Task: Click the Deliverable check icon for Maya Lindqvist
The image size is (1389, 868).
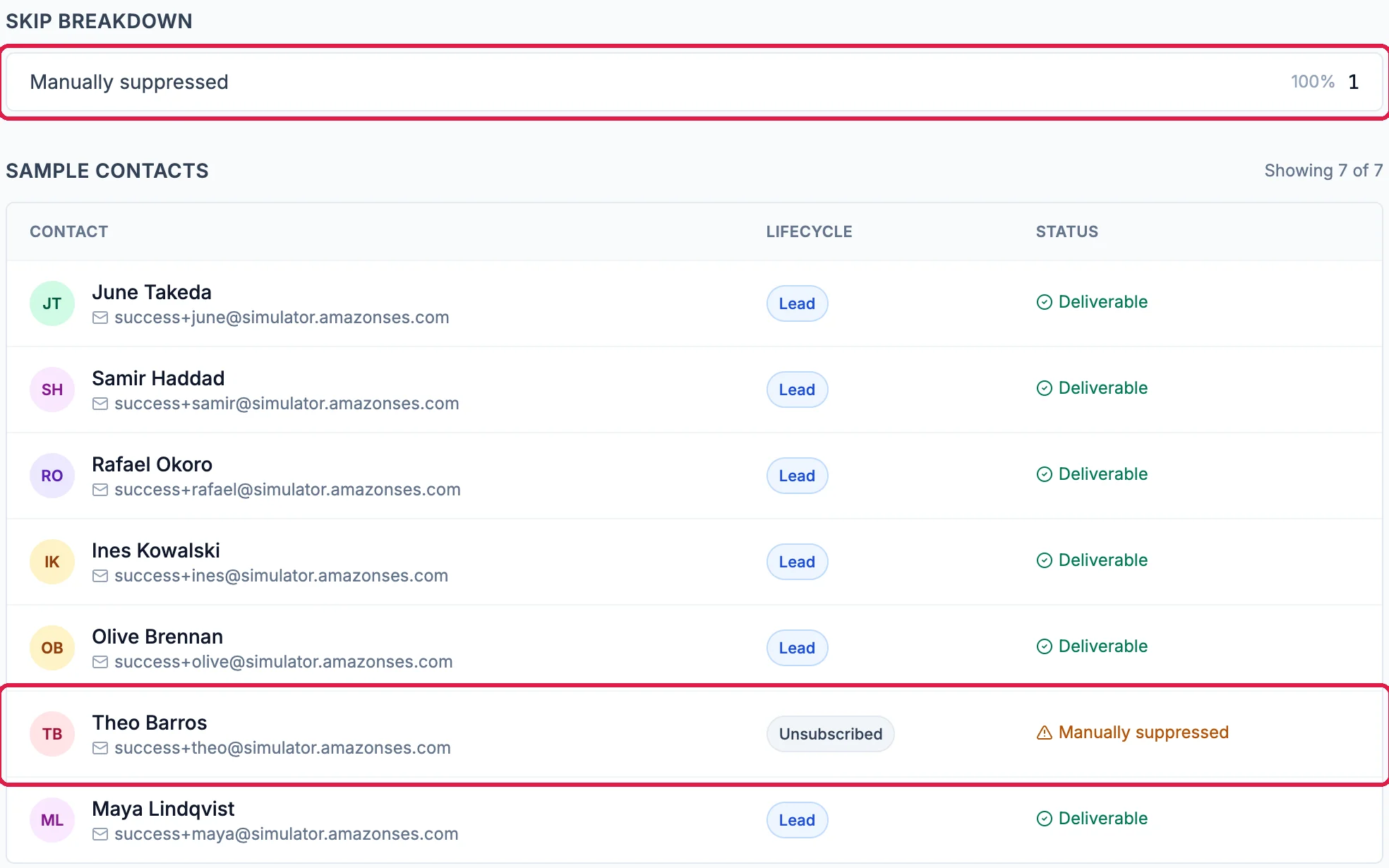Action: pos(1045,819)
